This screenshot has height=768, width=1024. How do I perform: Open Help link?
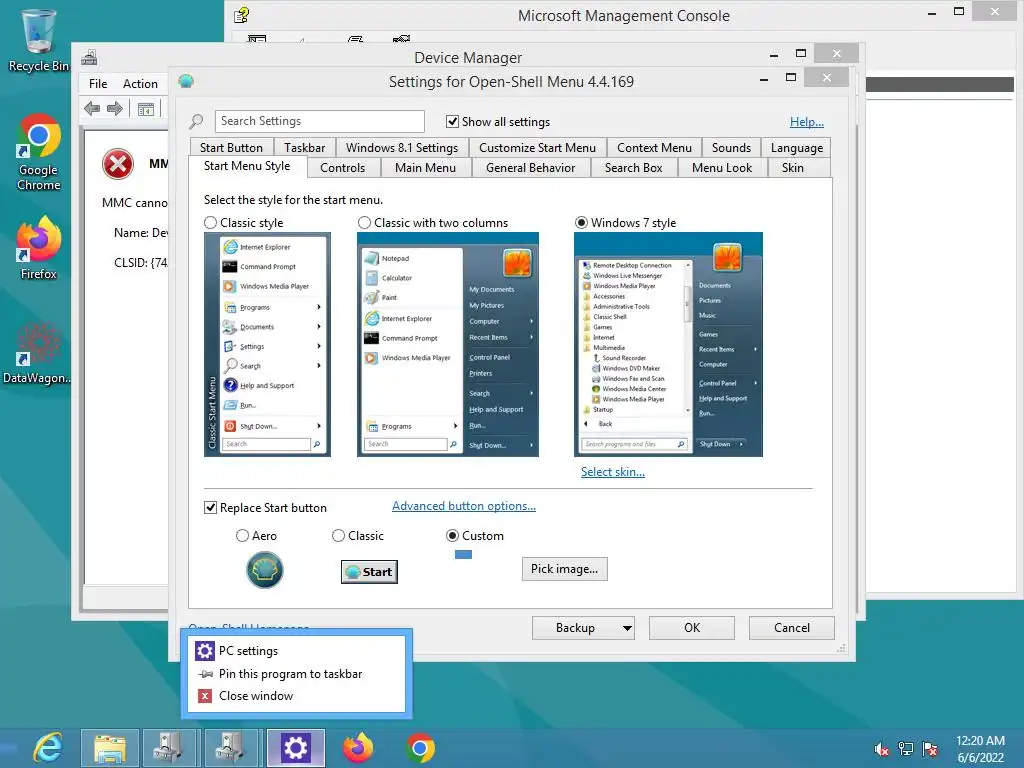coord(807,122)
